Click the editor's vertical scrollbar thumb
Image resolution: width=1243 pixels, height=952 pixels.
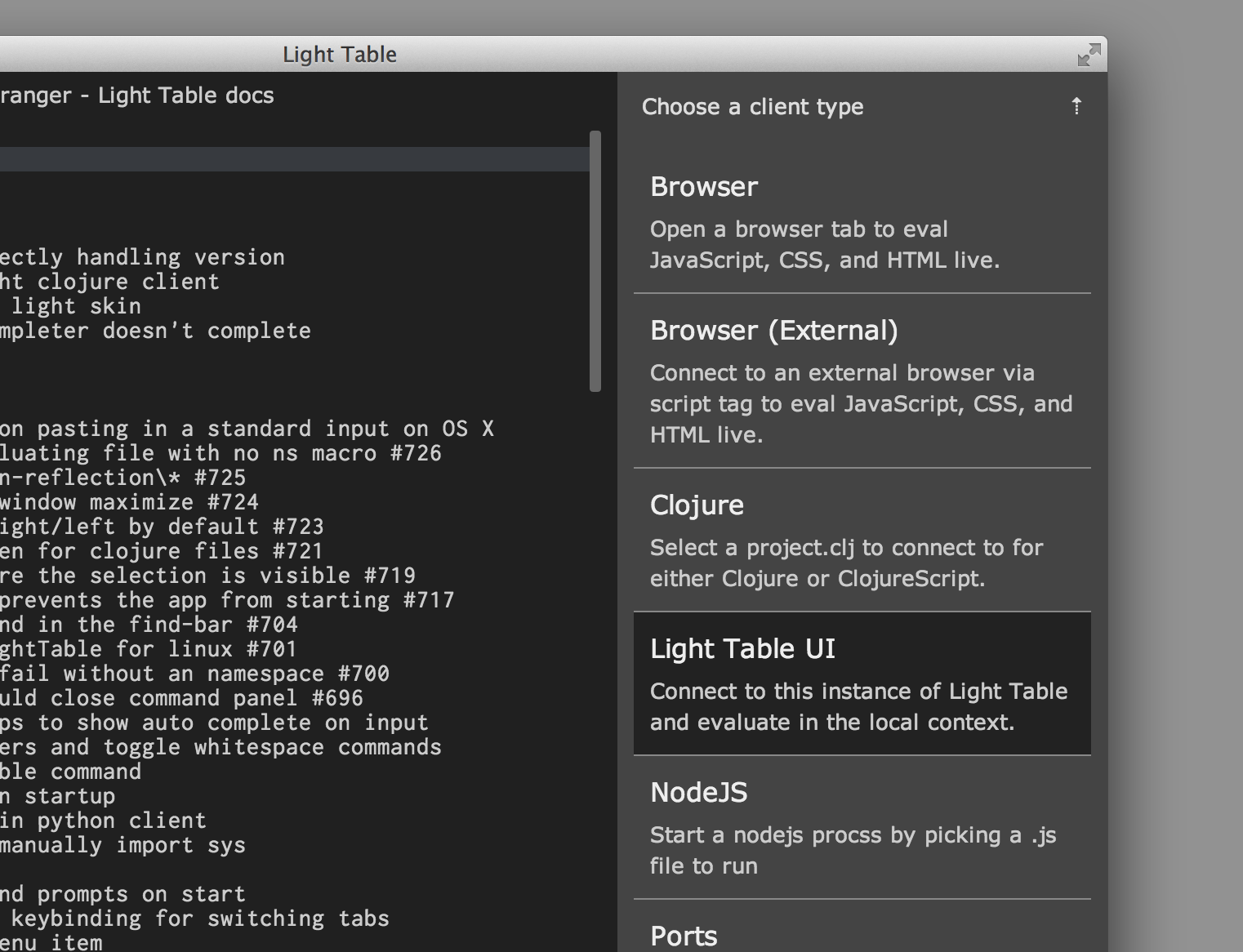tap(595, 261)
